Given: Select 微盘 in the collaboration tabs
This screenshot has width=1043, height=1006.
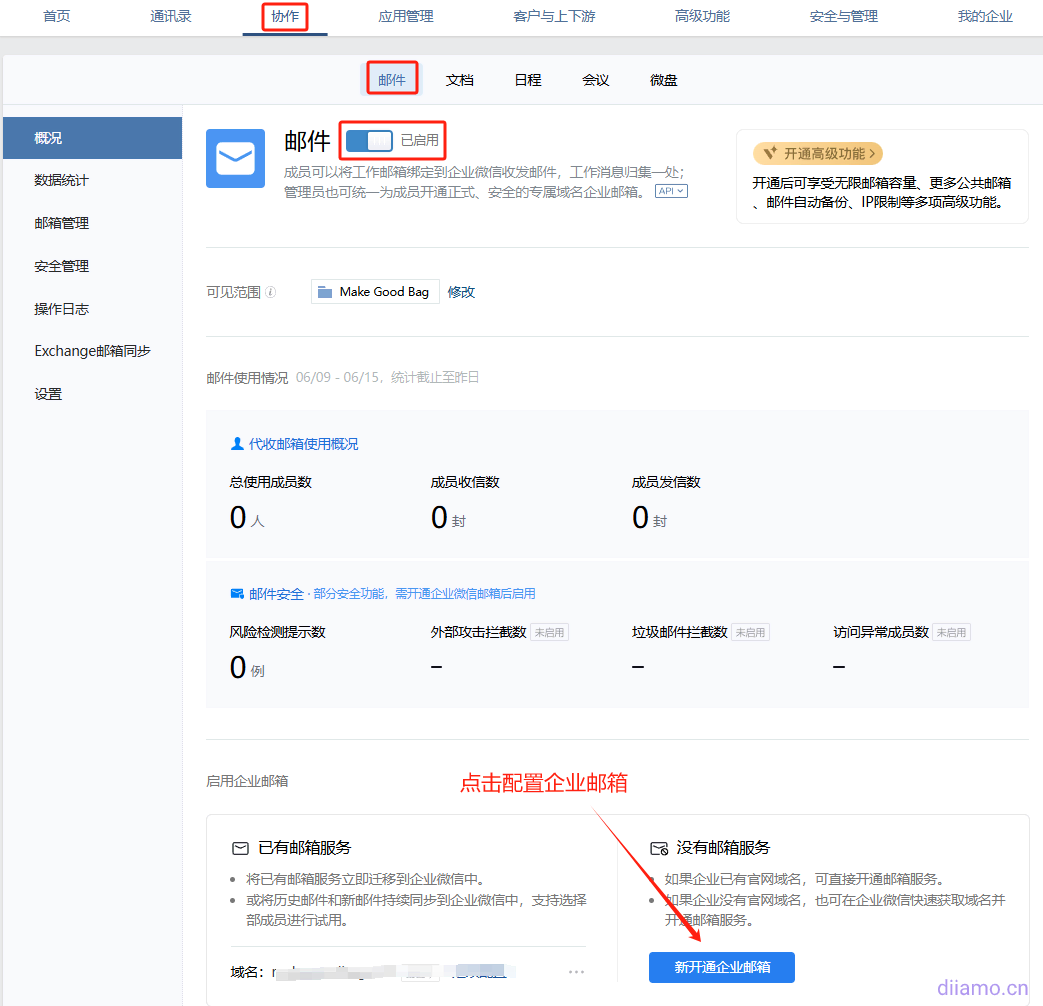Looking at the screenshot, I should pyautogui.click(x=664, y=80).
